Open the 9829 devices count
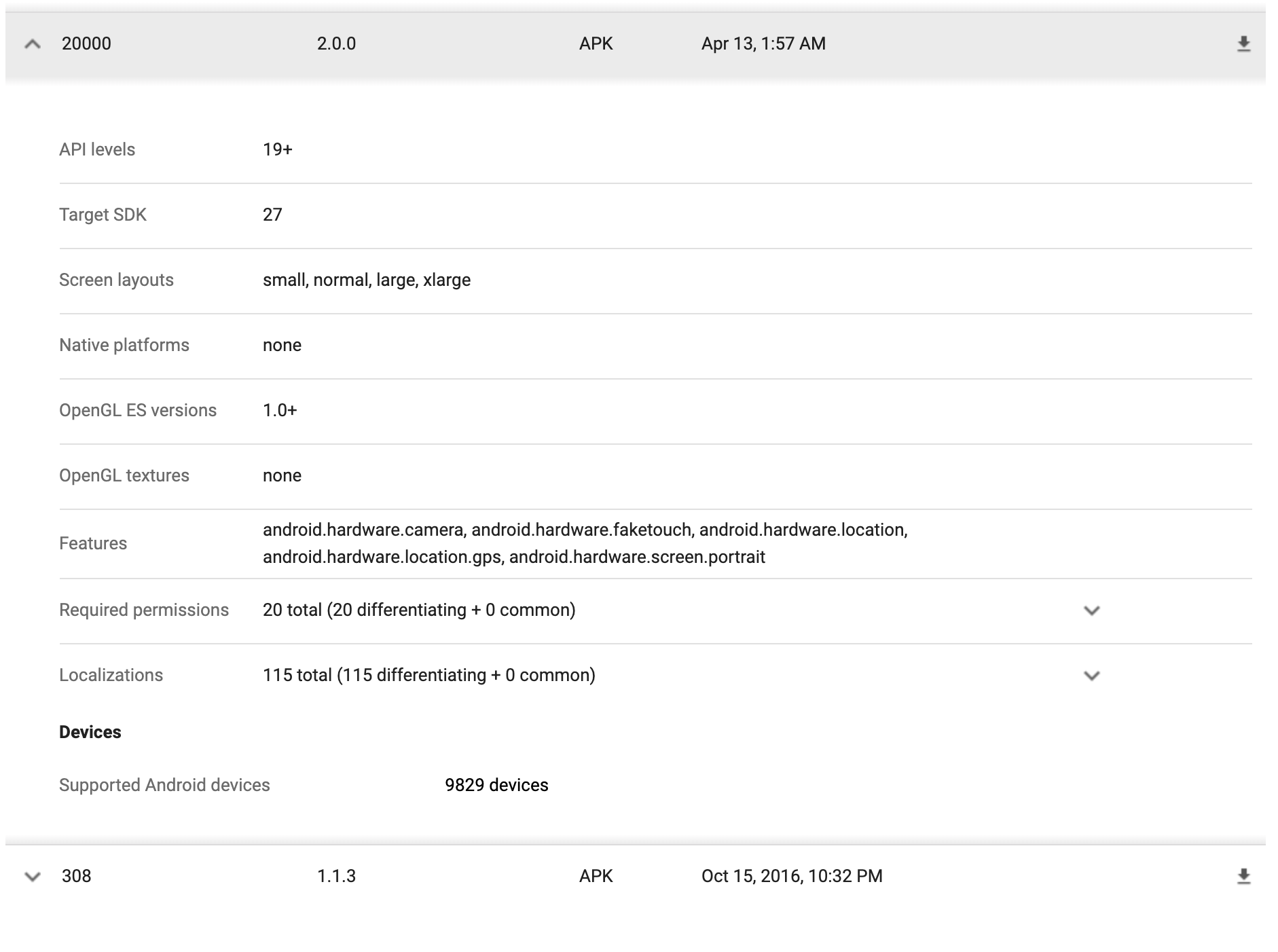The image size is (1278, 952). 496,786
